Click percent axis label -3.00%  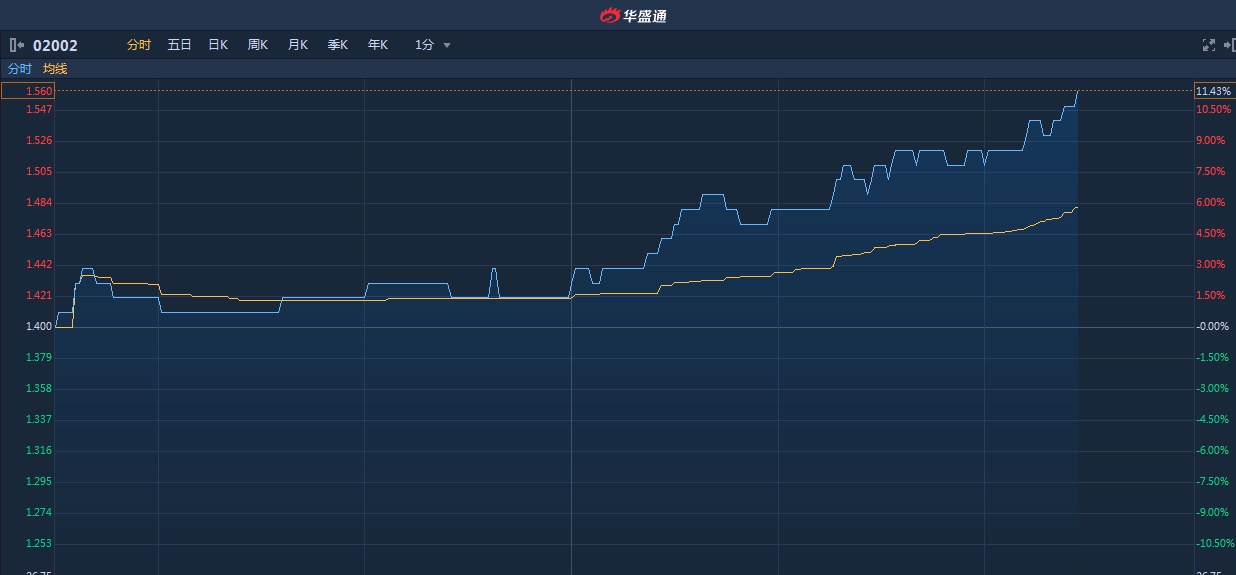[1213, 388]
